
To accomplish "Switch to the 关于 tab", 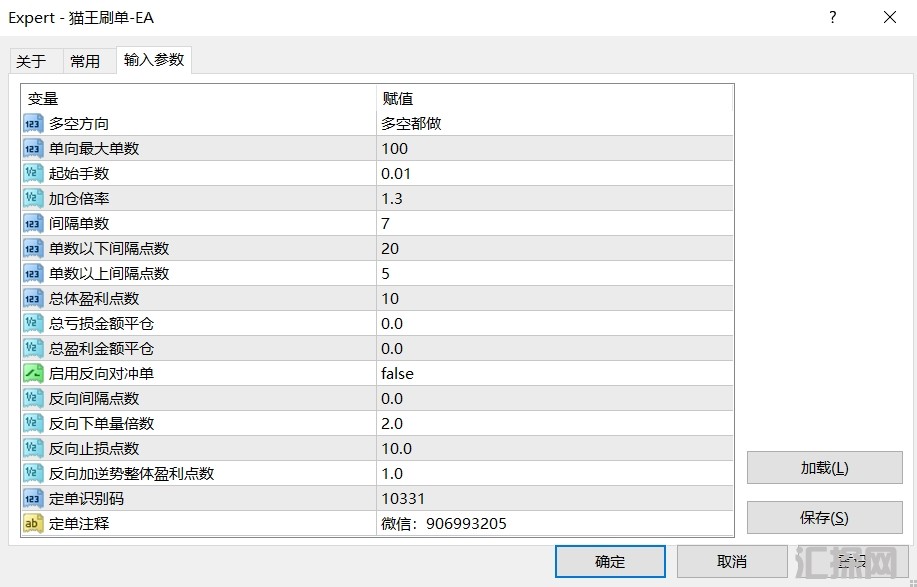I will point(31,61).
